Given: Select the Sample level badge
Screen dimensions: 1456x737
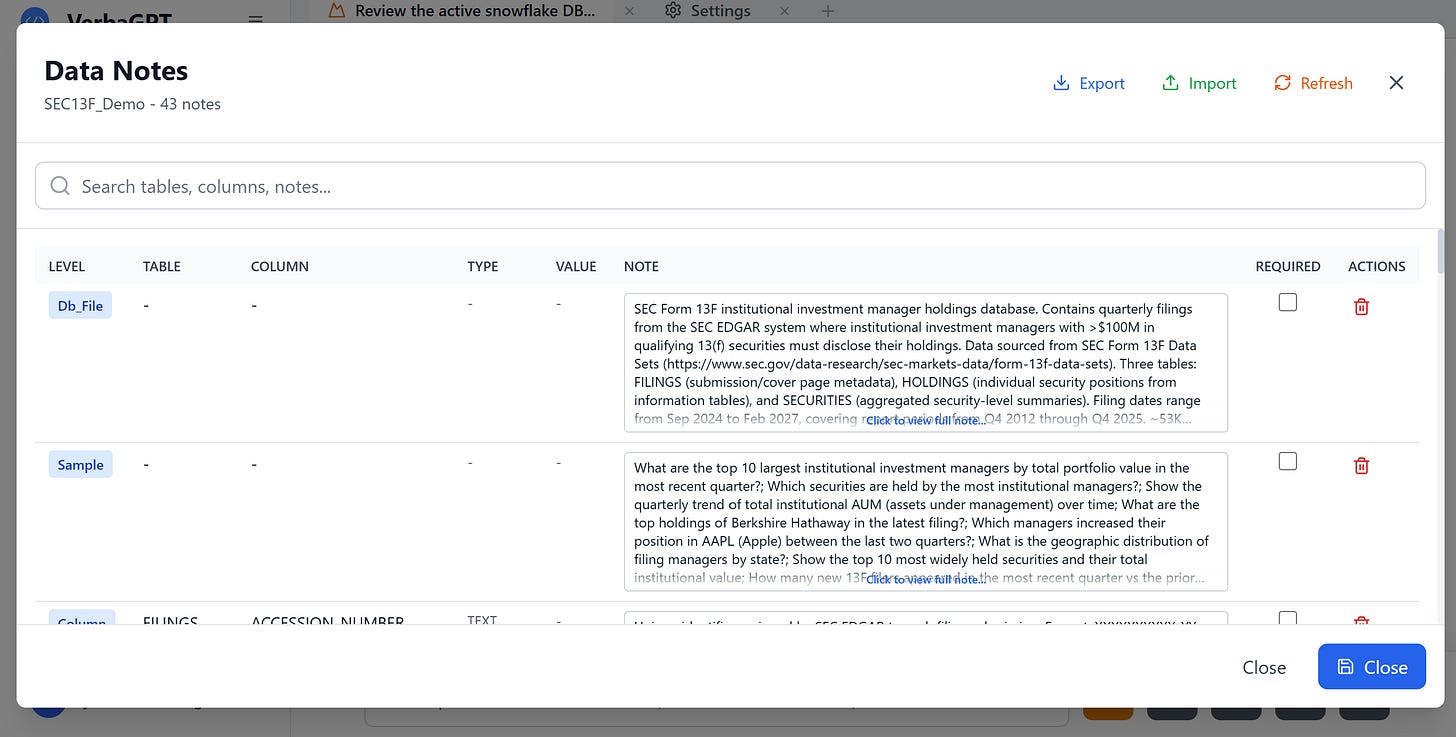Looking at the screenshot, I should point(81,465).
